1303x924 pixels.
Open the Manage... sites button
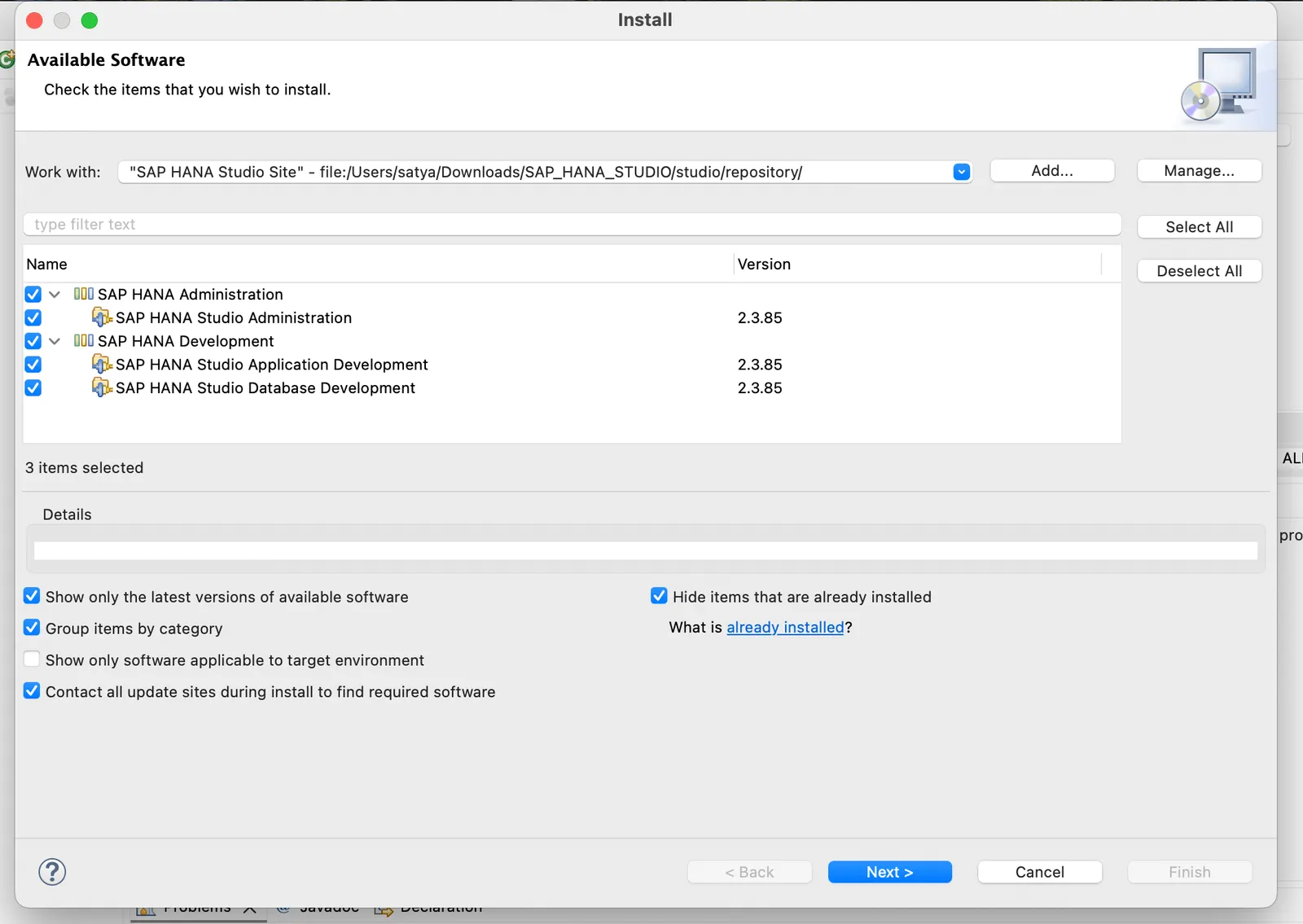[1199, 171]
